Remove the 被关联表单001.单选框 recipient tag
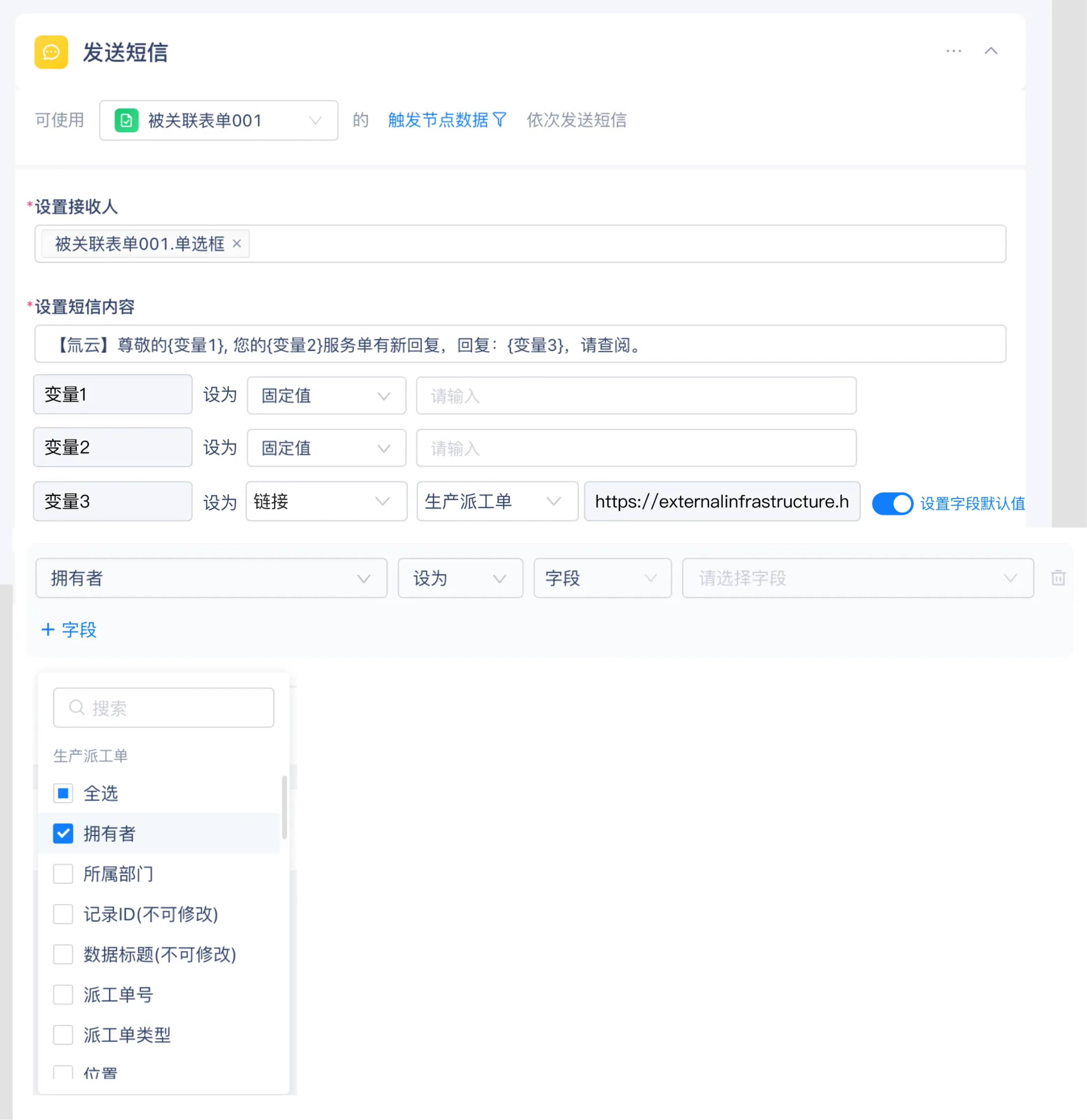The image size is (1087, 1120). click(237, 244)
